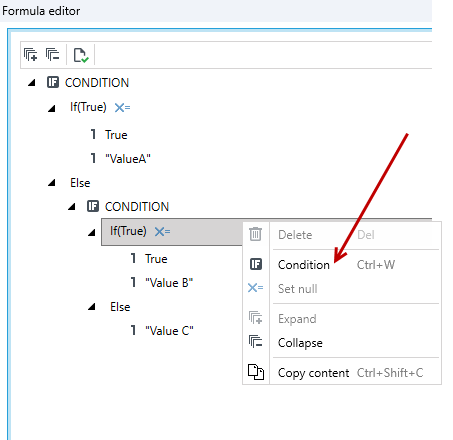
Task: Select the nested Else row
Action: click(x=120, y=307)
